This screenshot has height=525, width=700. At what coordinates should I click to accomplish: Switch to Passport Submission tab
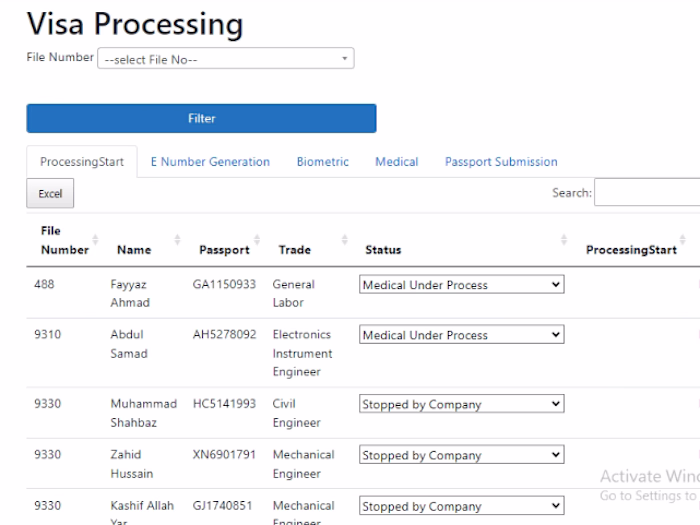pos(501,162)
